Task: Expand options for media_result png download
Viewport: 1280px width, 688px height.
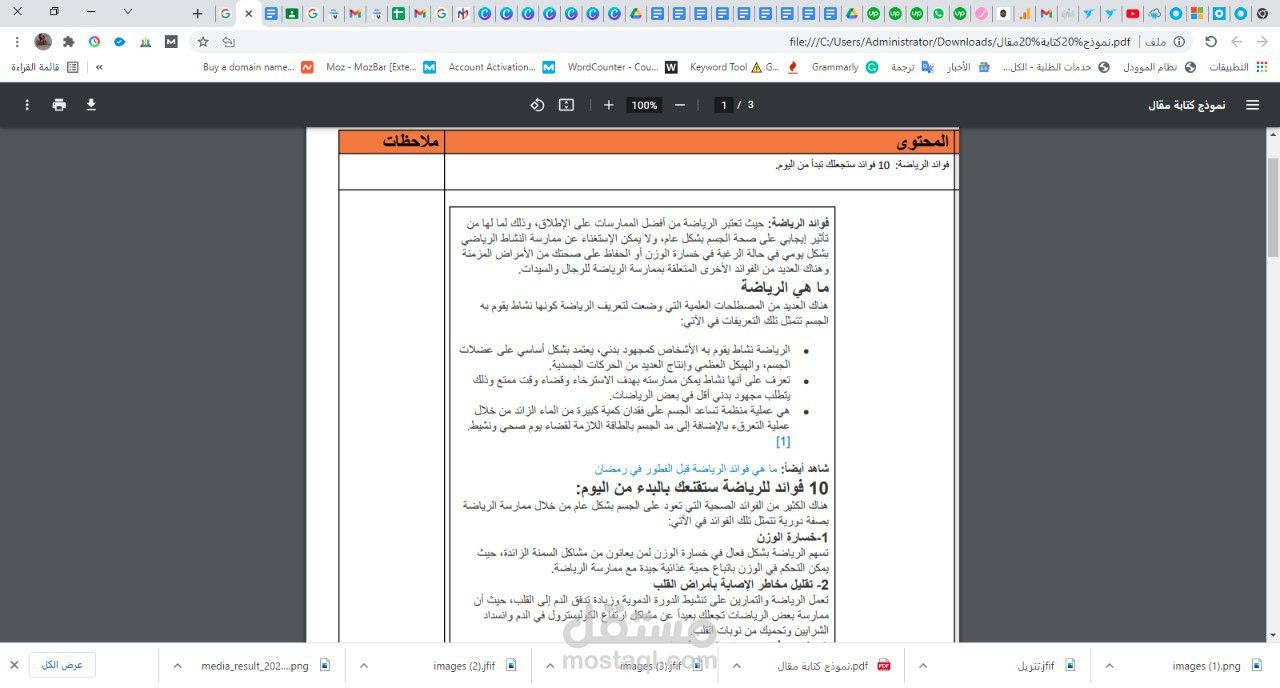Action: tap(177, 665)
